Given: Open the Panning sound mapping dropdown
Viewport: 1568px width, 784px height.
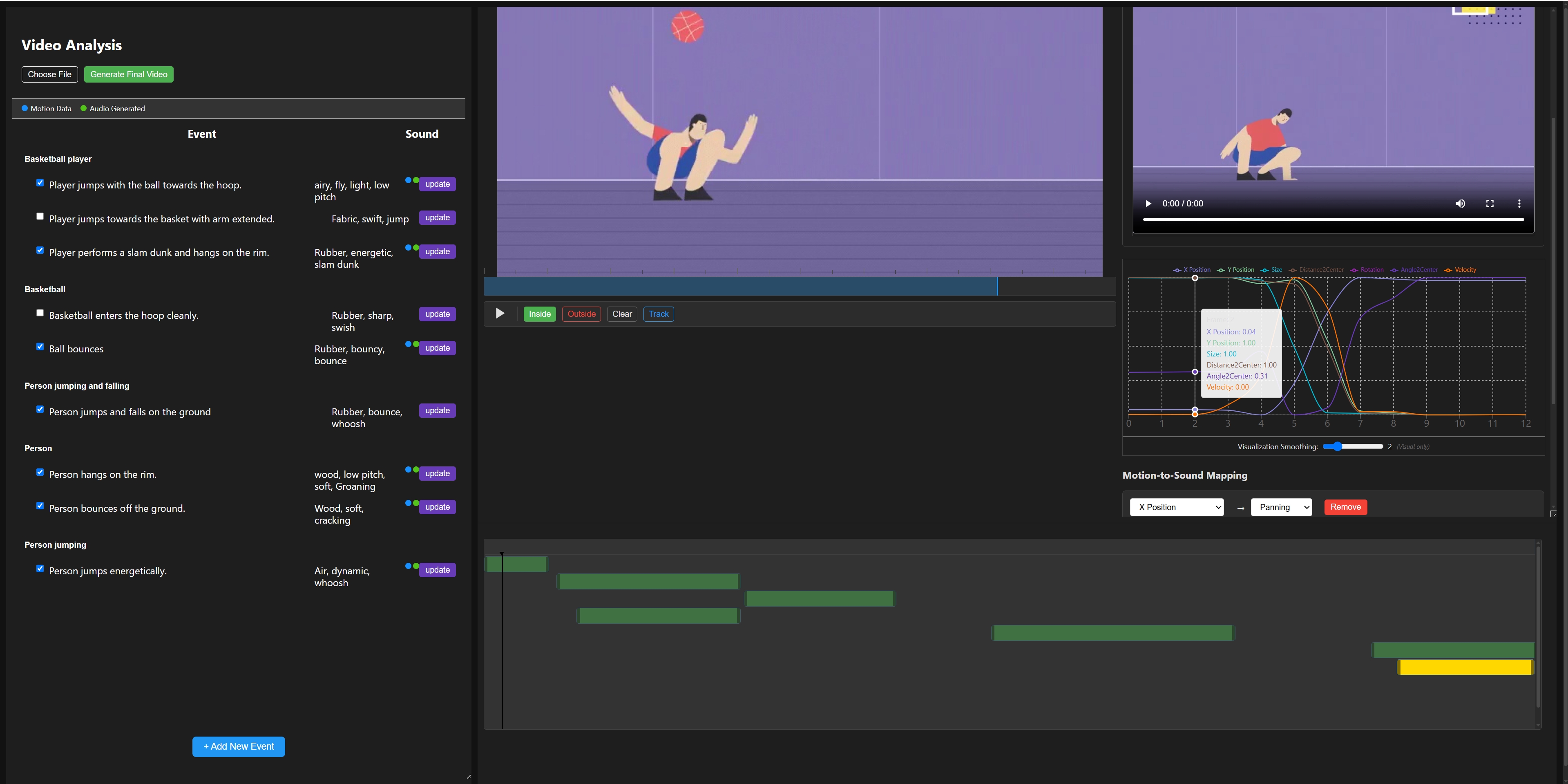Looking at the screenshot, I should 1281,507.
